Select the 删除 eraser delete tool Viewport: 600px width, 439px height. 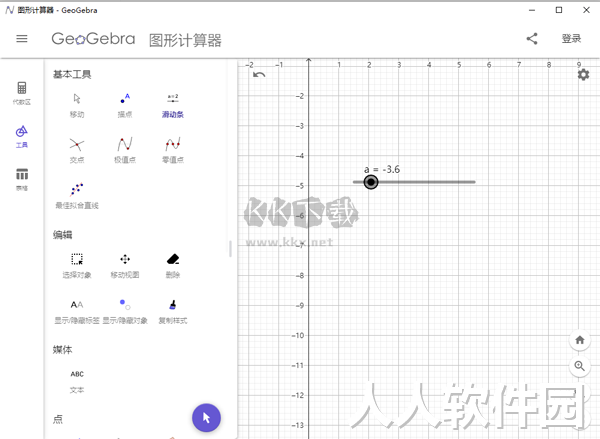[x=173, y=266]
